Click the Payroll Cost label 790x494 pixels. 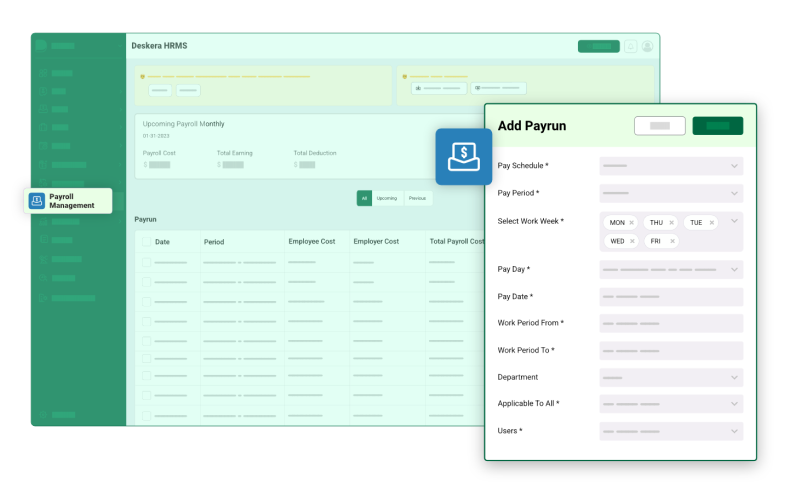tap(159, 153)
